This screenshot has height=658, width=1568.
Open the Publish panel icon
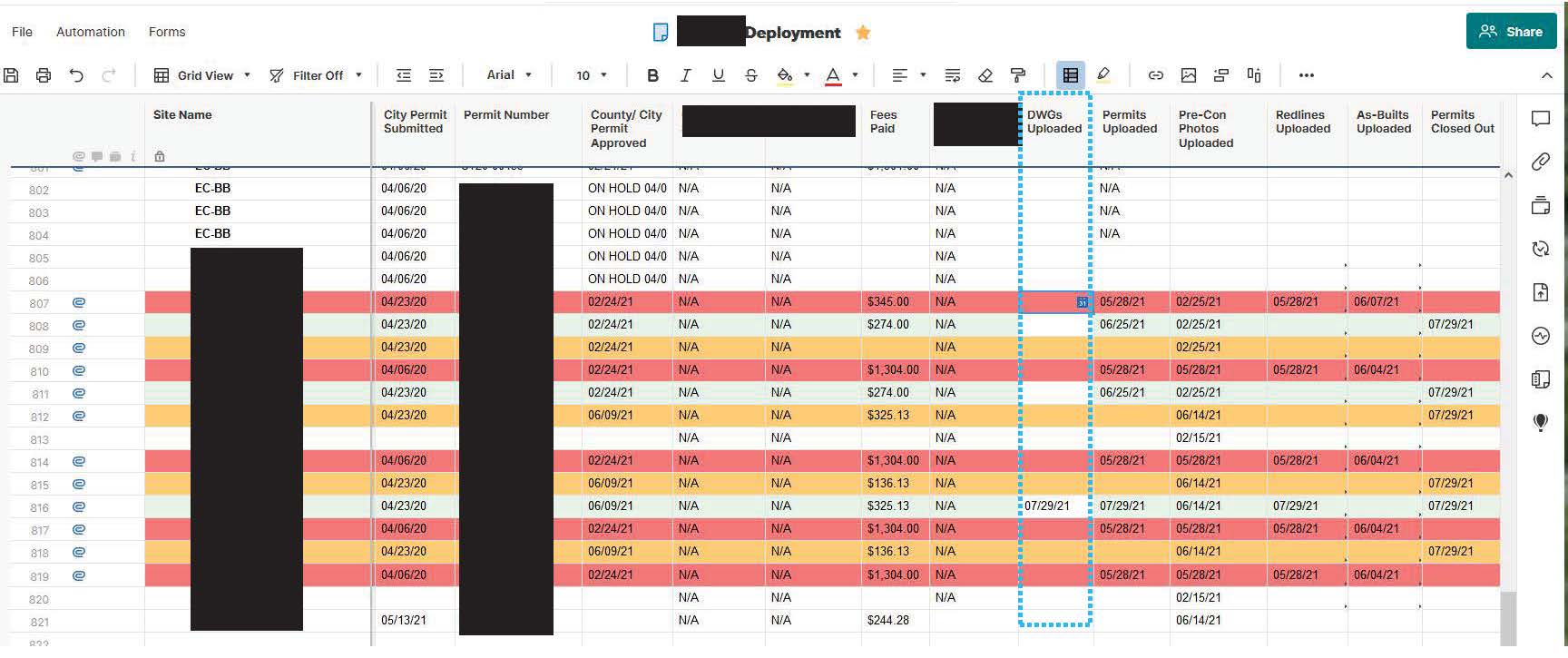click(x=1541, y=292)
